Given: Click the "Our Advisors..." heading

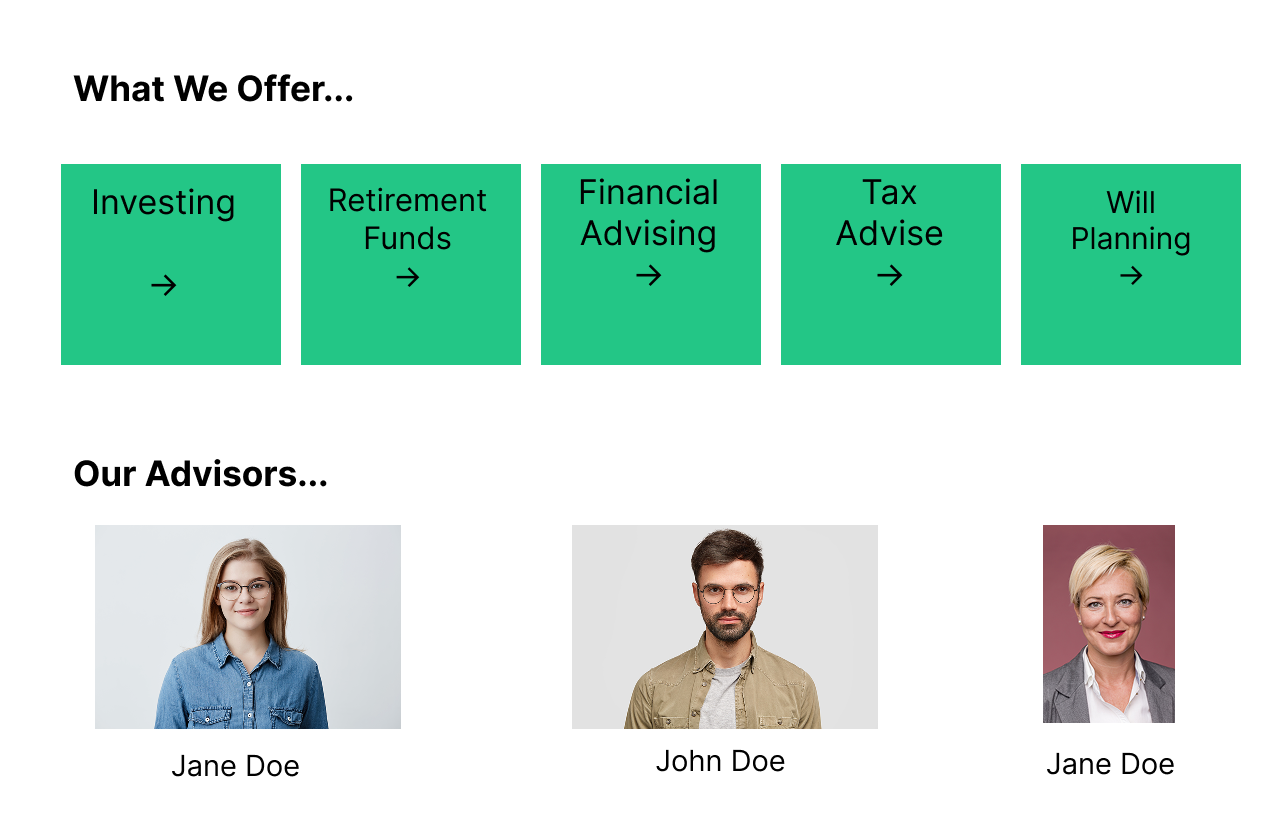Looking at the screenshot, I should pyautogui.click(x=201, y=473).
